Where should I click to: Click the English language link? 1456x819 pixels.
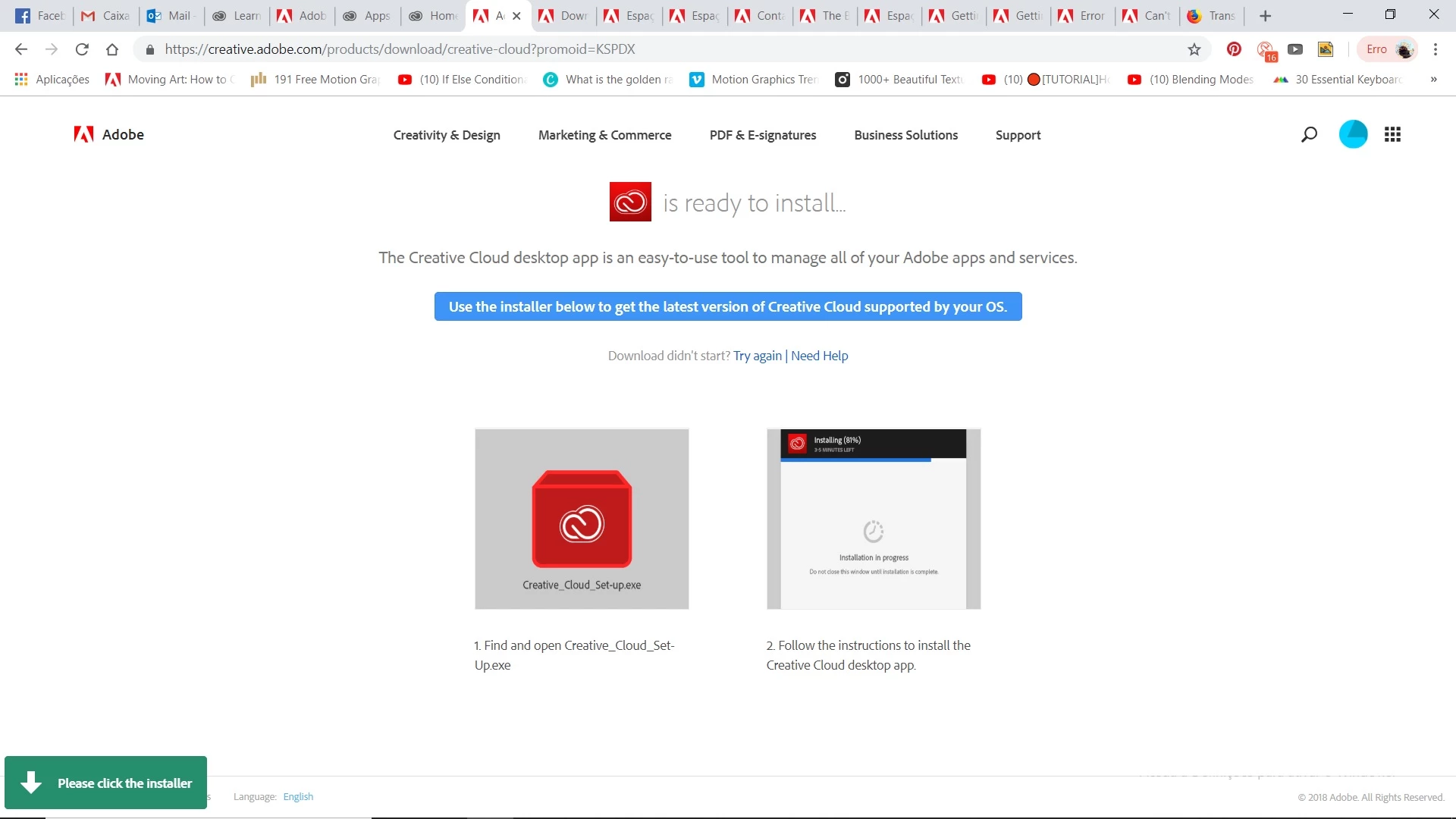[298, 796]
